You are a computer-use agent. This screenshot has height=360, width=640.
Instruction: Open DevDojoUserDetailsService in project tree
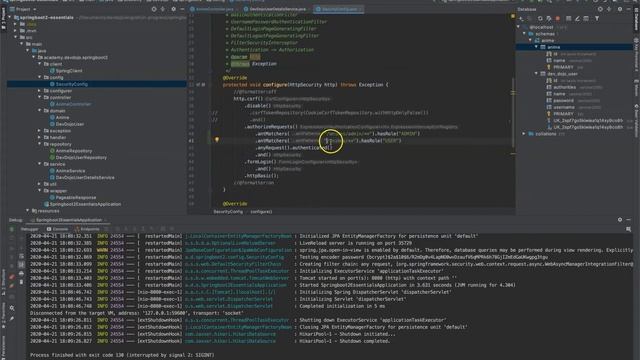[x=85, y=177]
